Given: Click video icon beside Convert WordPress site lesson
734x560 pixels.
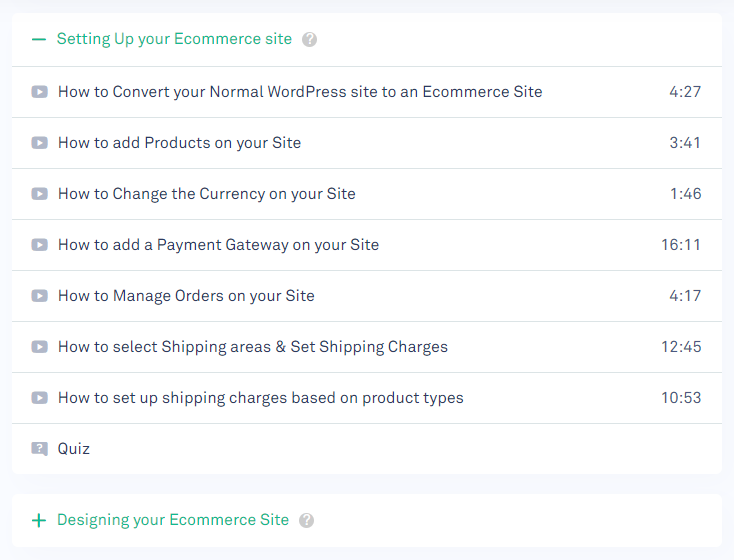Looking at the screenshot, I should coord(39,92).
